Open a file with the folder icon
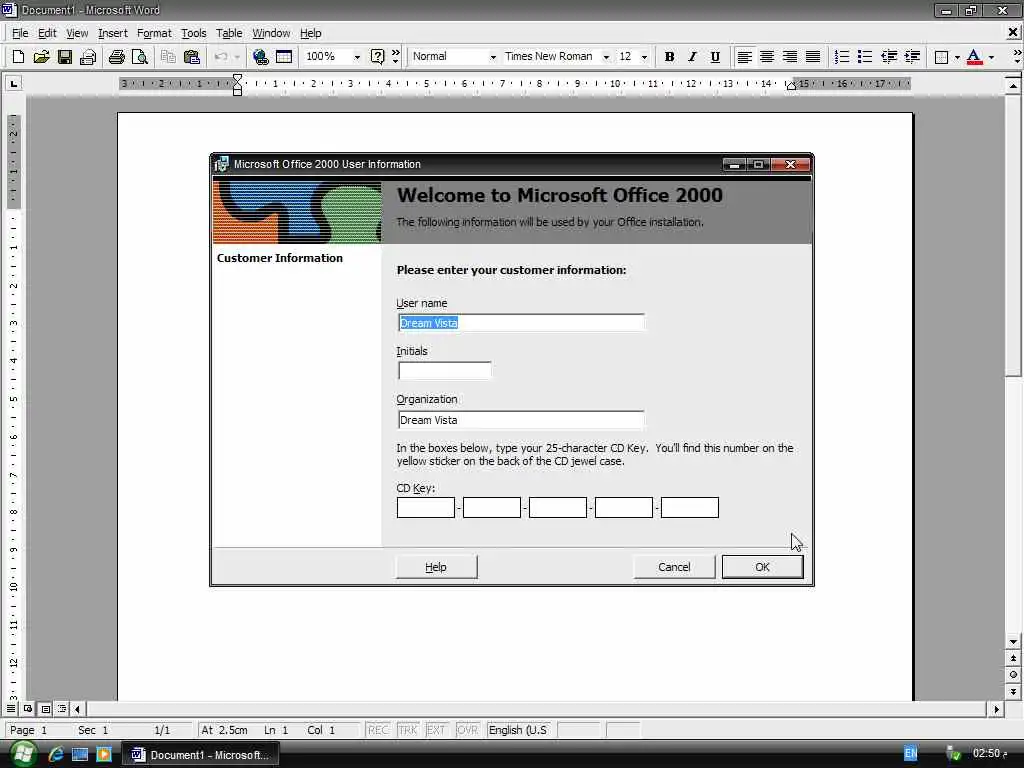This screenshot has width=1024, height=768. pyautogui.click(x=41, y=57)
